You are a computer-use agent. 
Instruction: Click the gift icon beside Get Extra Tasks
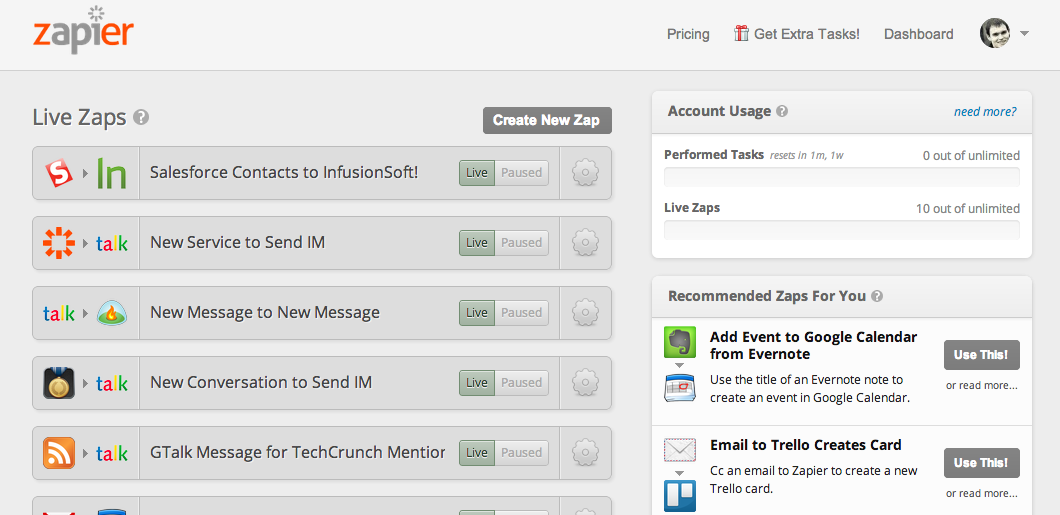[x=741, y=33]
